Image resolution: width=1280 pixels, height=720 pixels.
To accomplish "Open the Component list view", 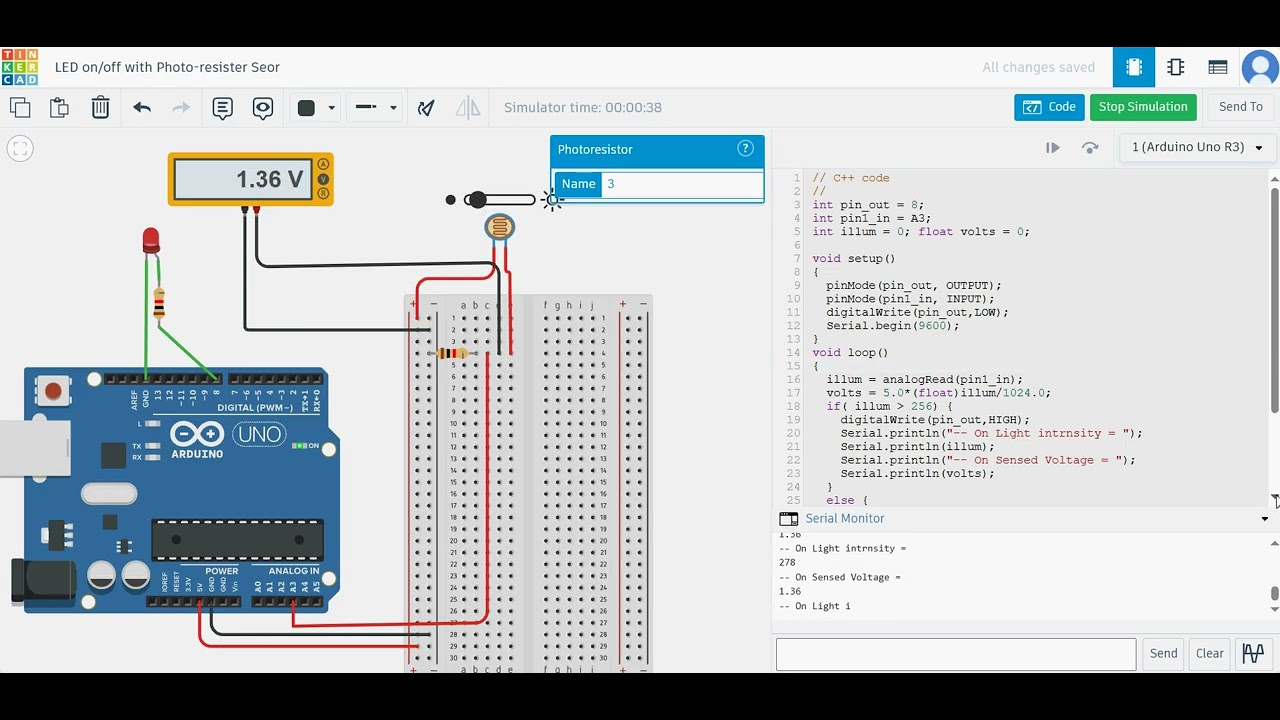I will 1218,67.
